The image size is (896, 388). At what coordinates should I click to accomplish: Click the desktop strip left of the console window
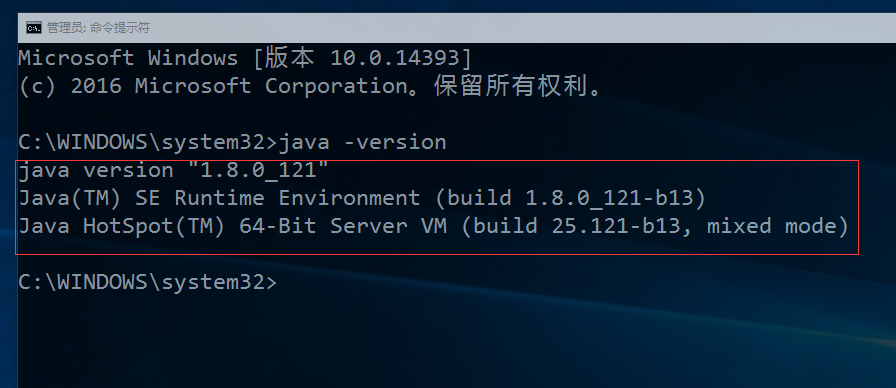tap(8, 200)
